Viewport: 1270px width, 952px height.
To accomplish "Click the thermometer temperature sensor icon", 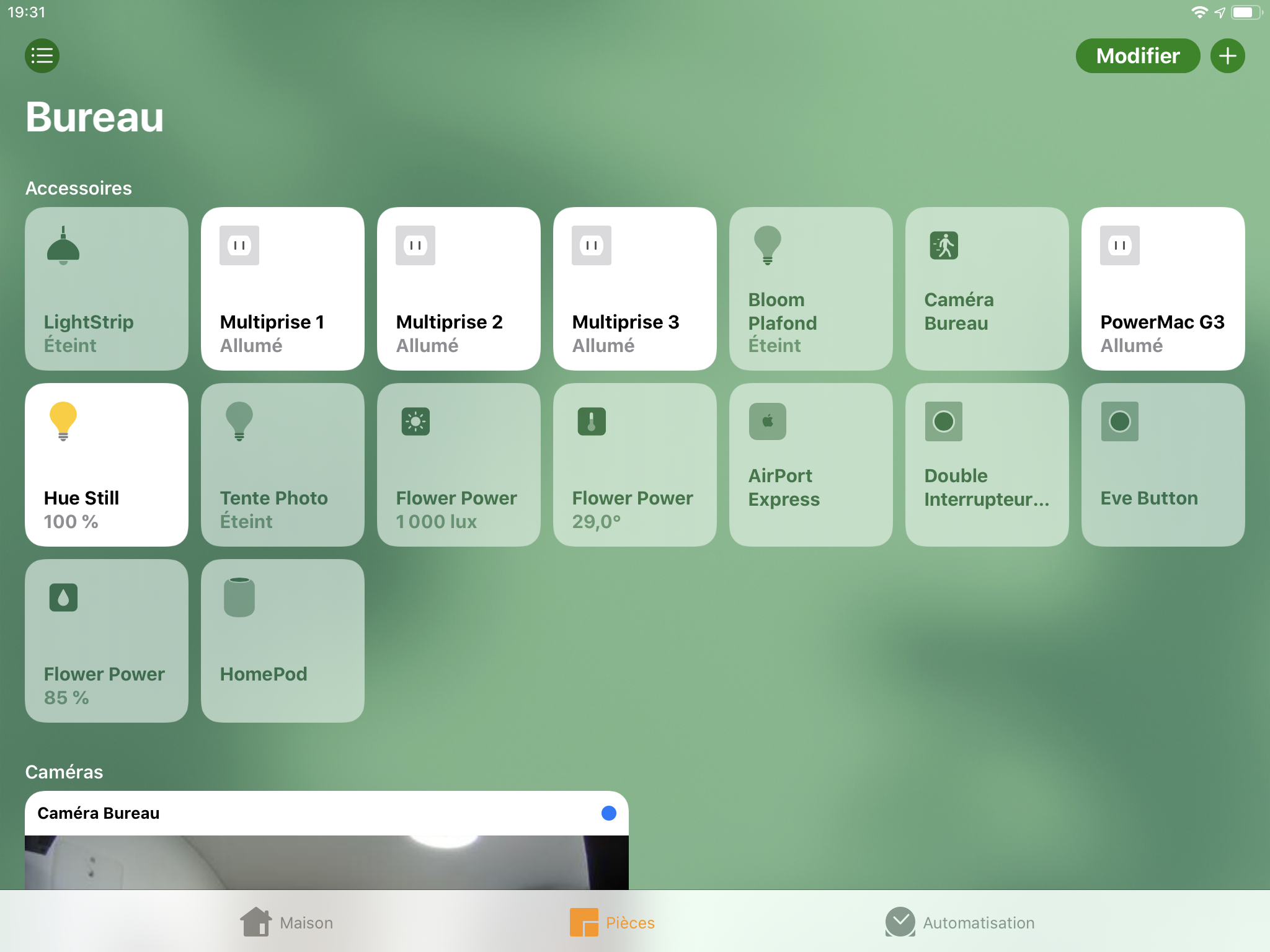I will pyautogui.click(x=592, y=421).
